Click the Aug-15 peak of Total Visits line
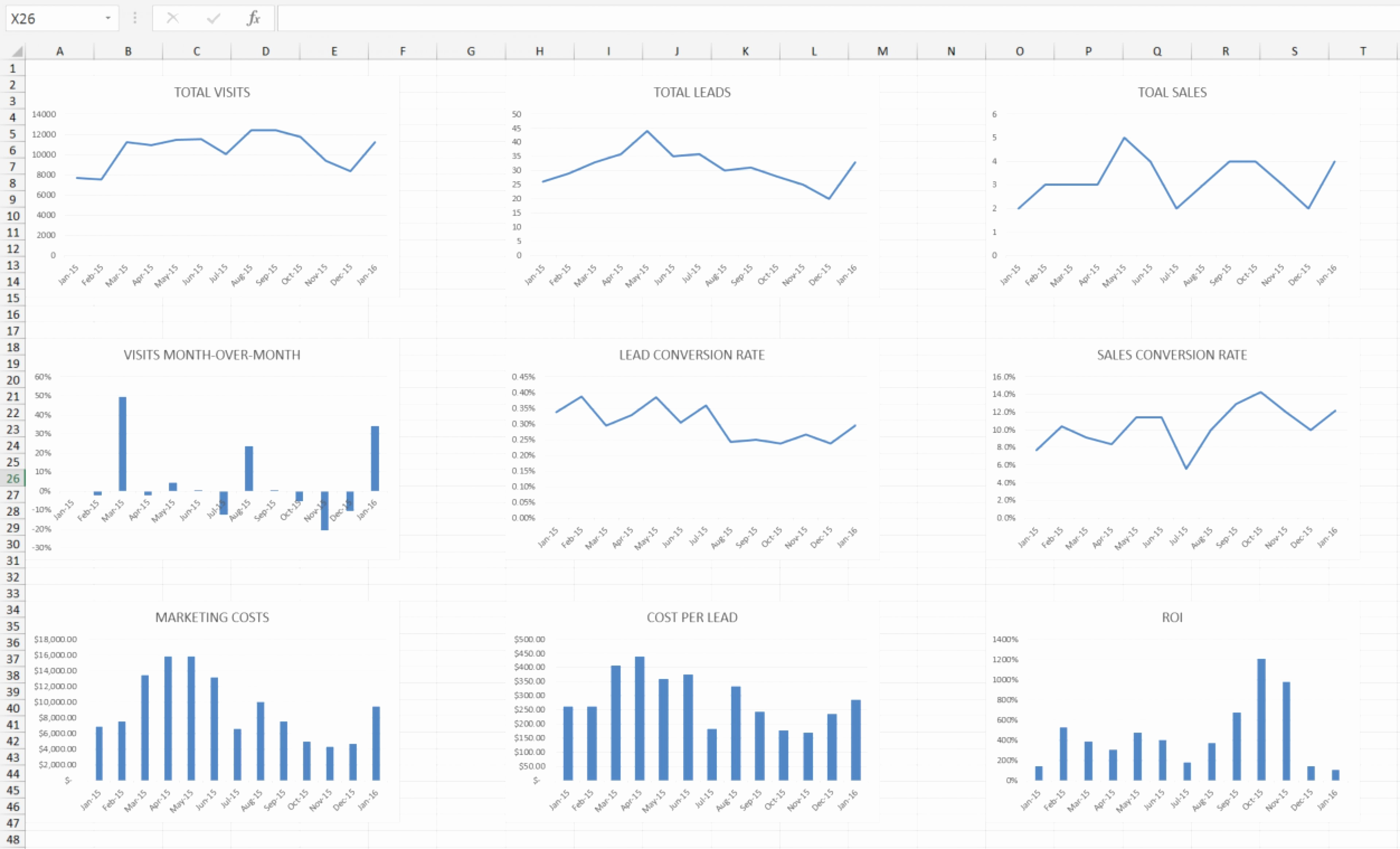The width and height of the screenshot is (1400, 849). 250,130
